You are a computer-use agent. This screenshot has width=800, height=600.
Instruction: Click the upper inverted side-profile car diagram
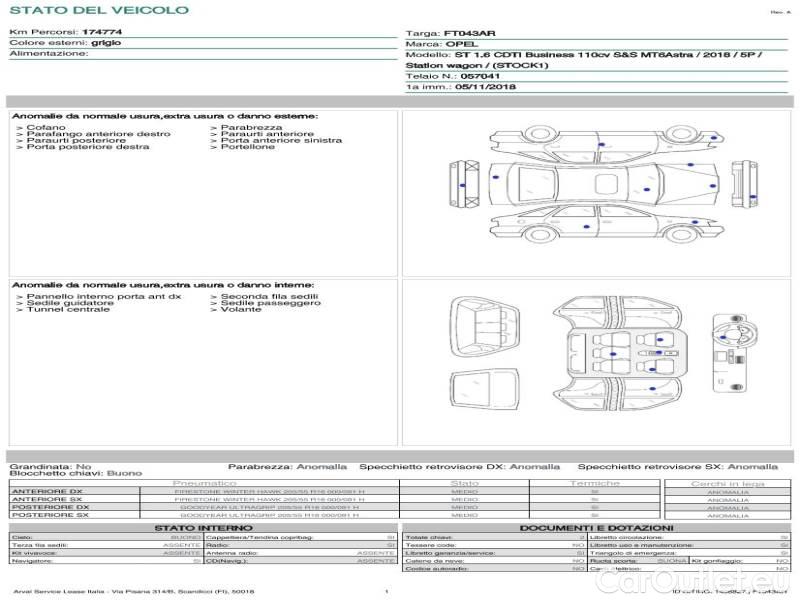click(x=607, y=143)
